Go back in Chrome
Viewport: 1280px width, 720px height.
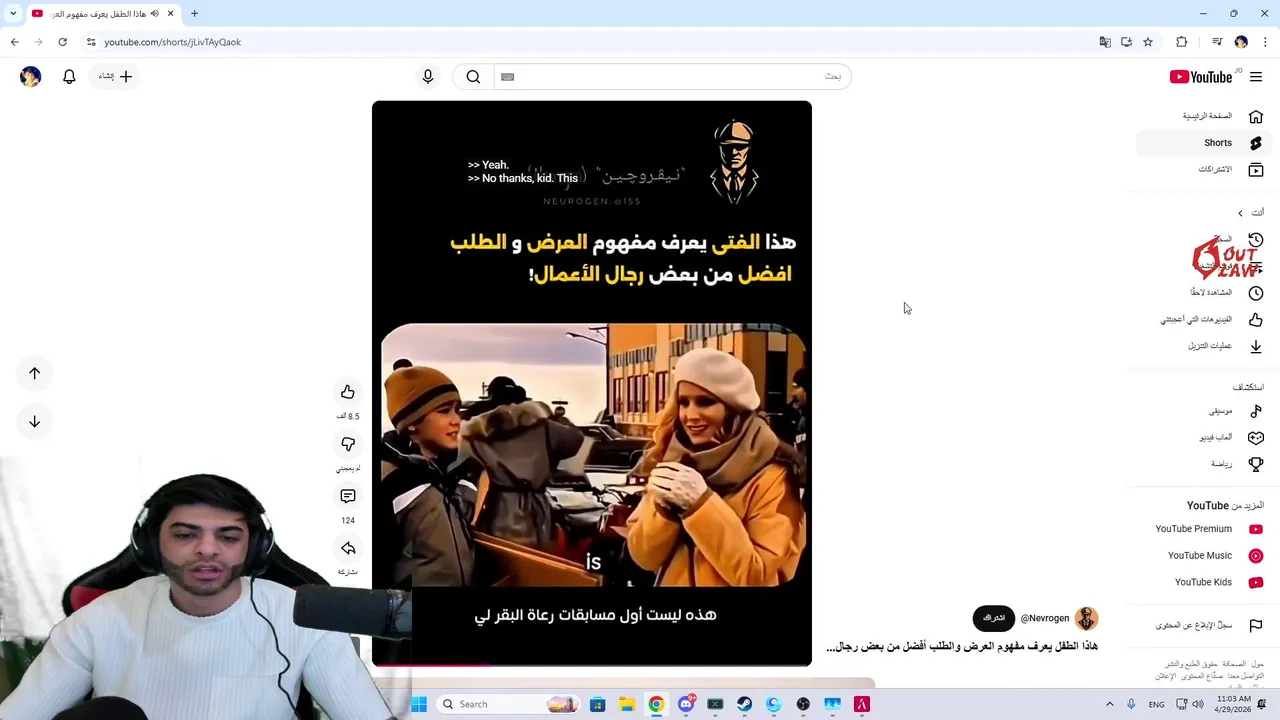point(14,42)
